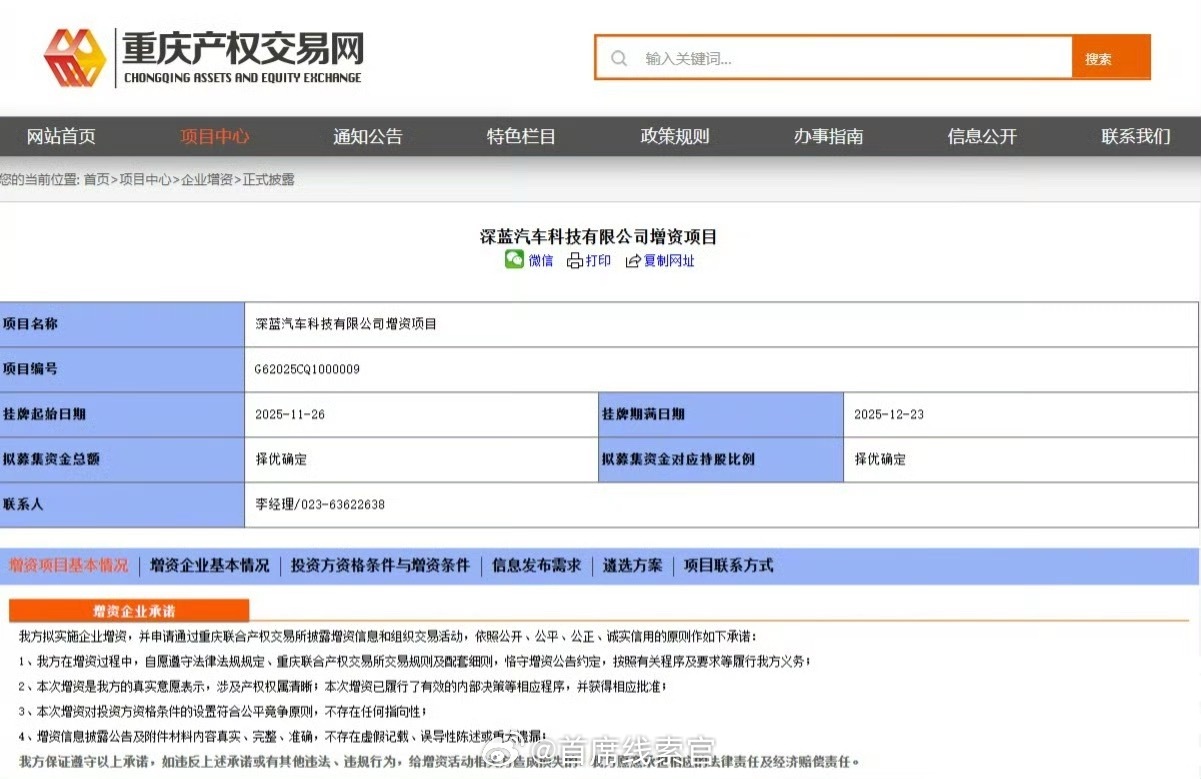Switch to the 增资企业基本情况 tab
The image size is (1201, 779).
coord(210,566)
